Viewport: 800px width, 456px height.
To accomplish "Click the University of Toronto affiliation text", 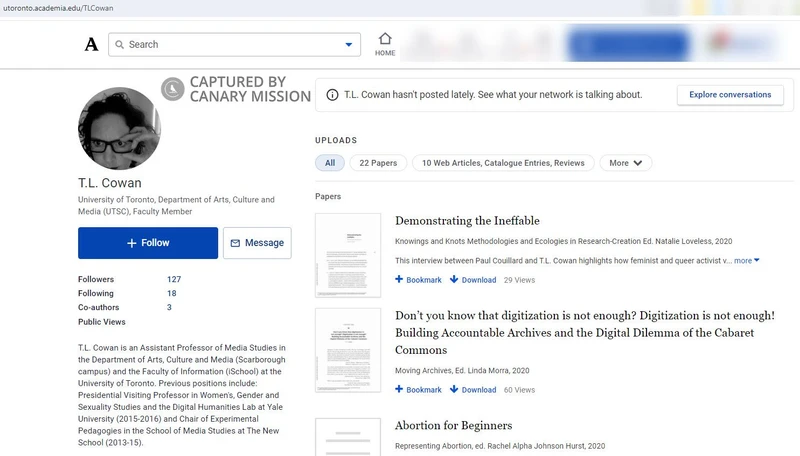I will (176, 206).
